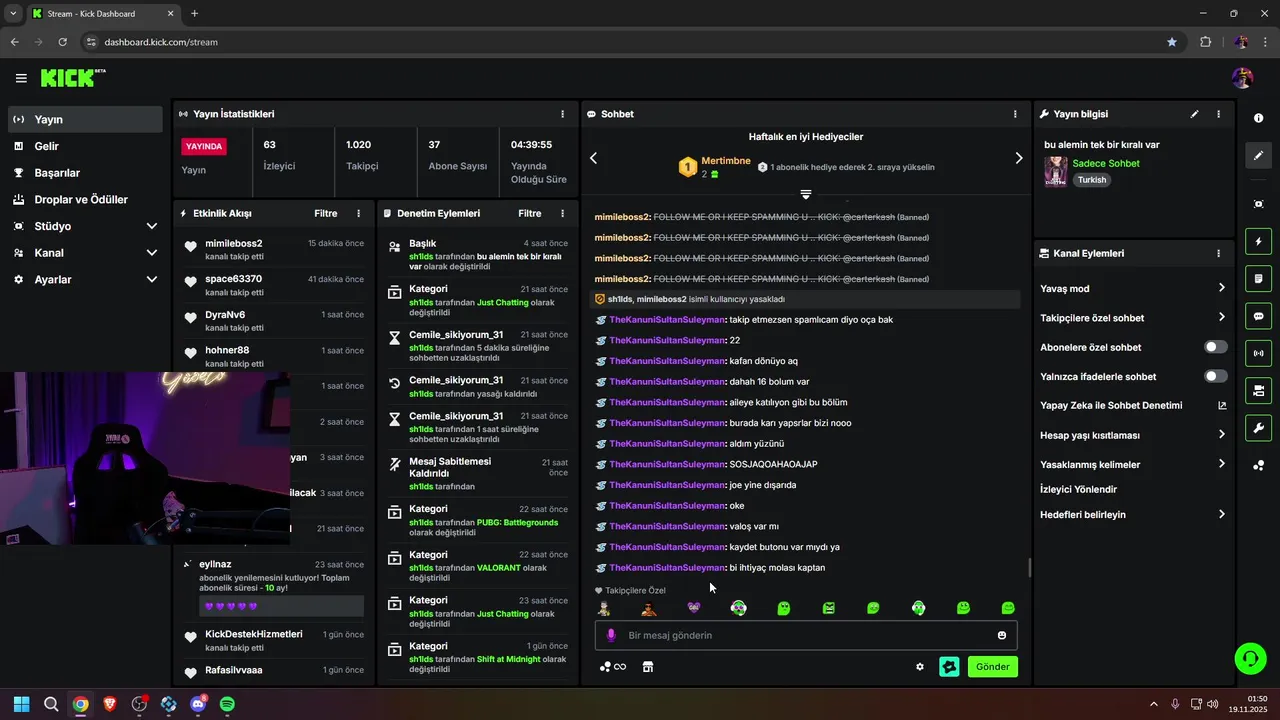Open Hesap yaşı kısıtlaması options chevron
This screenshot has height=720, width=1280.
[x=1221, y=435]
